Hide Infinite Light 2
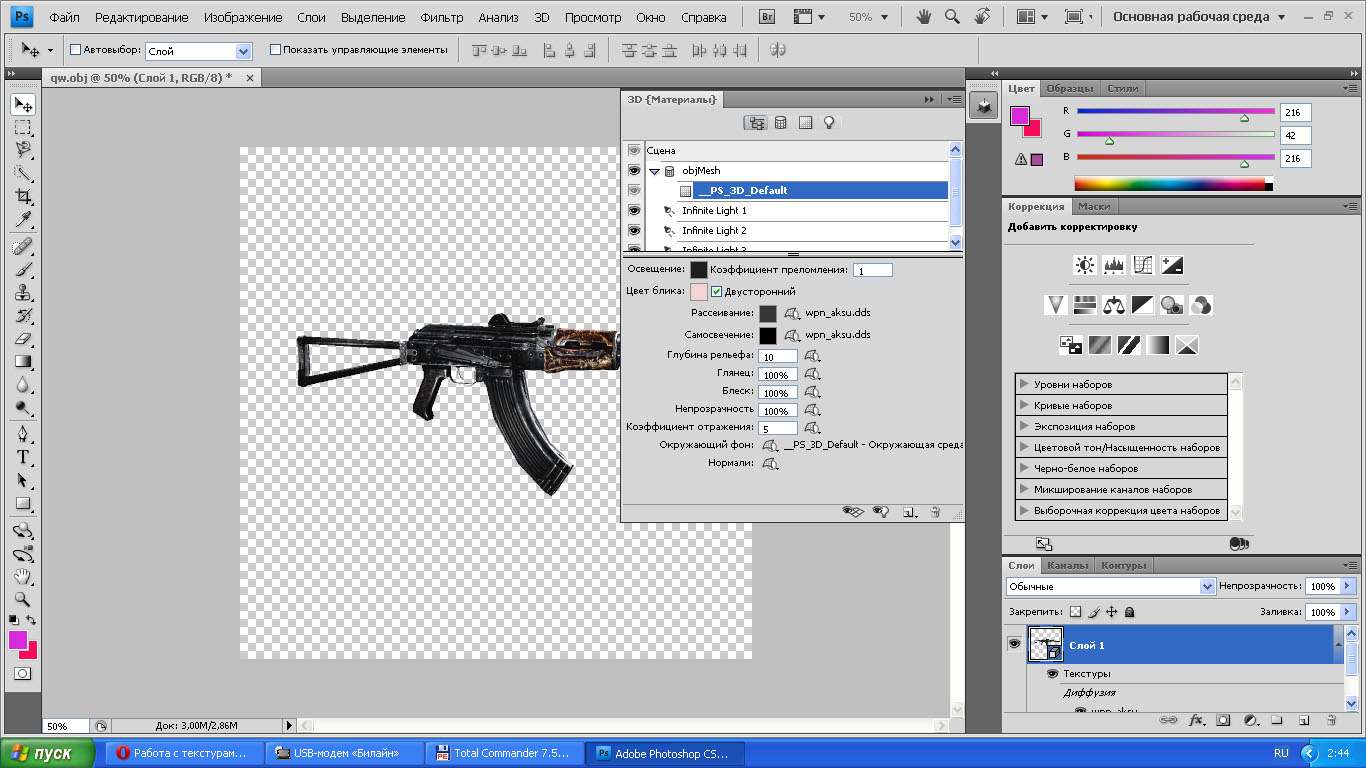1366x768 pixels. (633, 231)
